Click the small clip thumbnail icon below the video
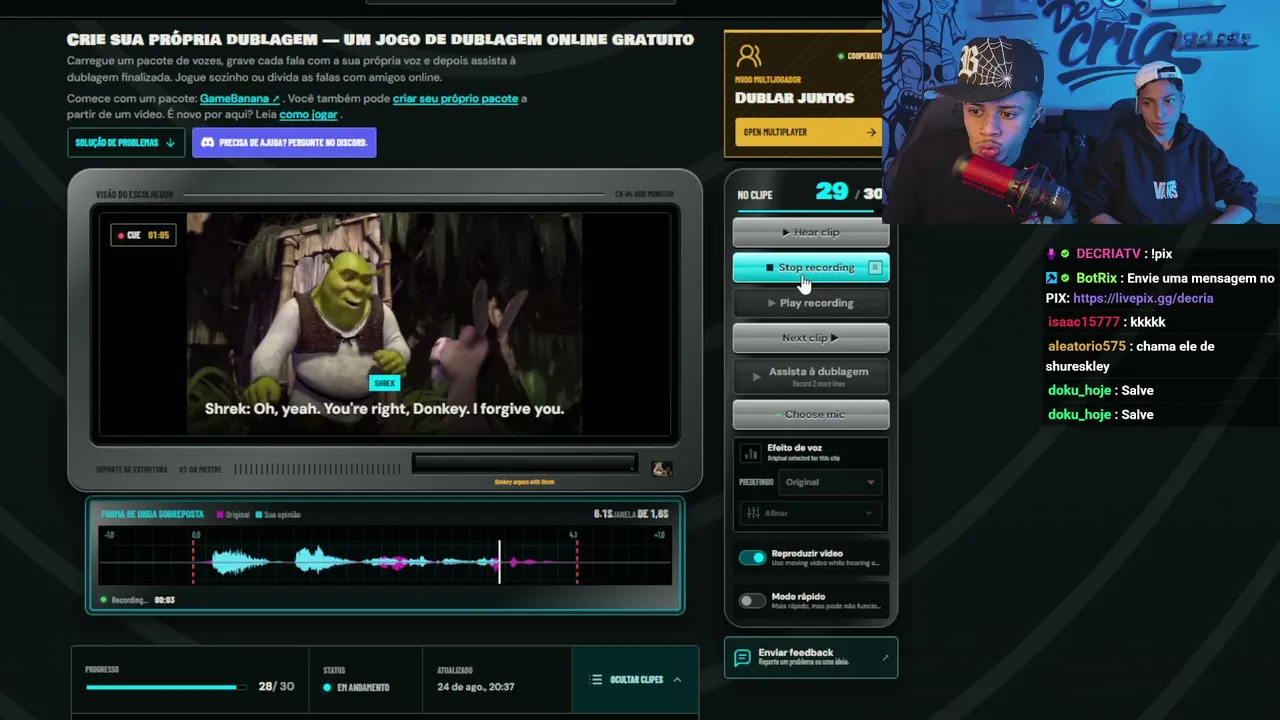1280x720 pixels. coord(661,468)
